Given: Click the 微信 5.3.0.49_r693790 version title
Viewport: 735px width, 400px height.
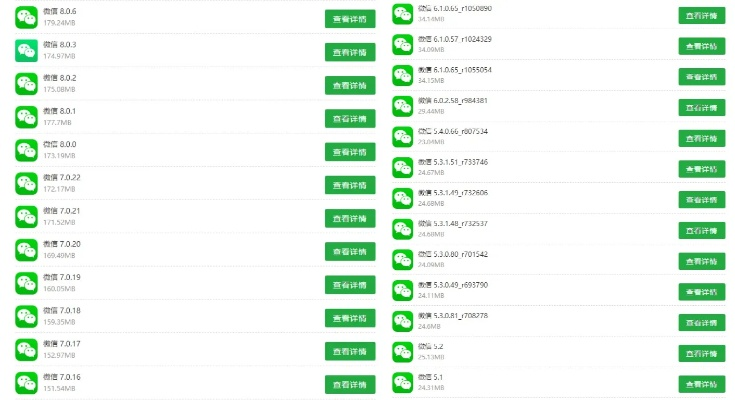Looking at the screenshot, I should tap(453, 285).
